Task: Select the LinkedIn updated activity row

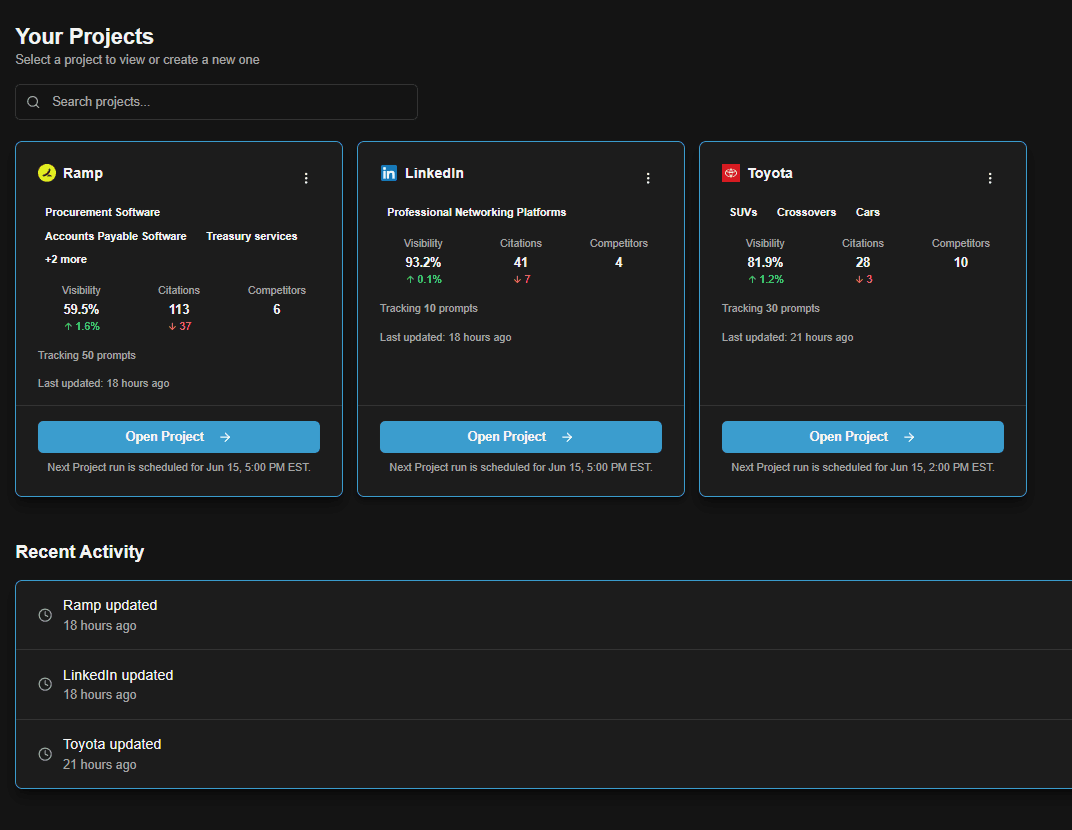Action: [x=544, y=684]
